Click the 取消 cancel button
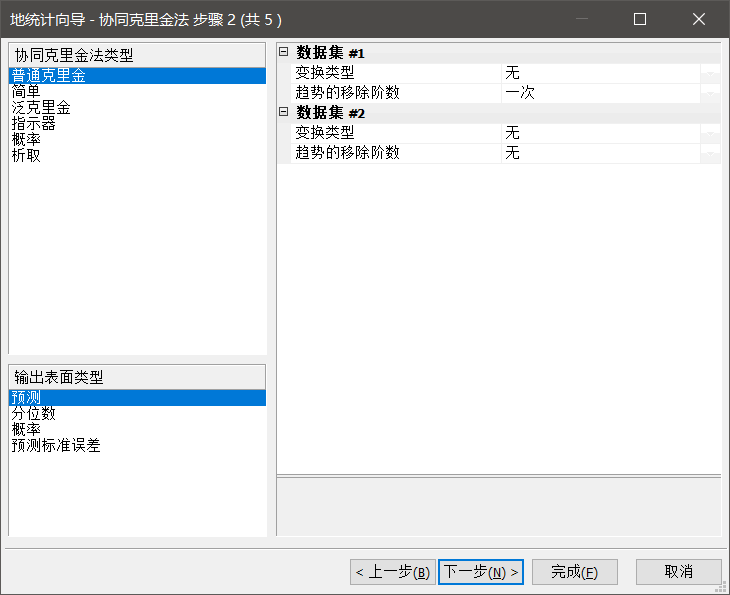Screen dimensions: 730x595 point(679,572)
